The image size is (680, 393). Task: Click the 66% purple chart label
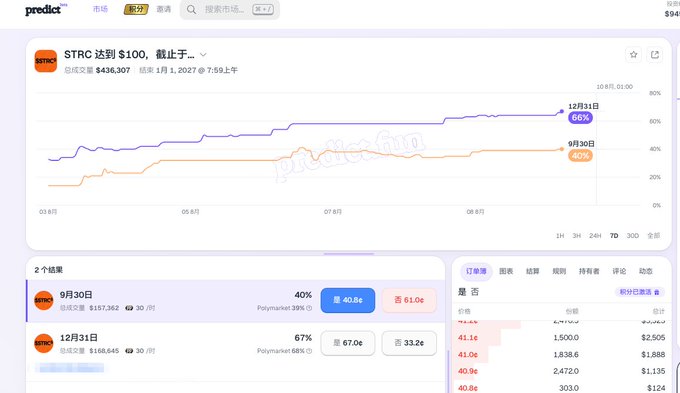[x=580, y=118]
